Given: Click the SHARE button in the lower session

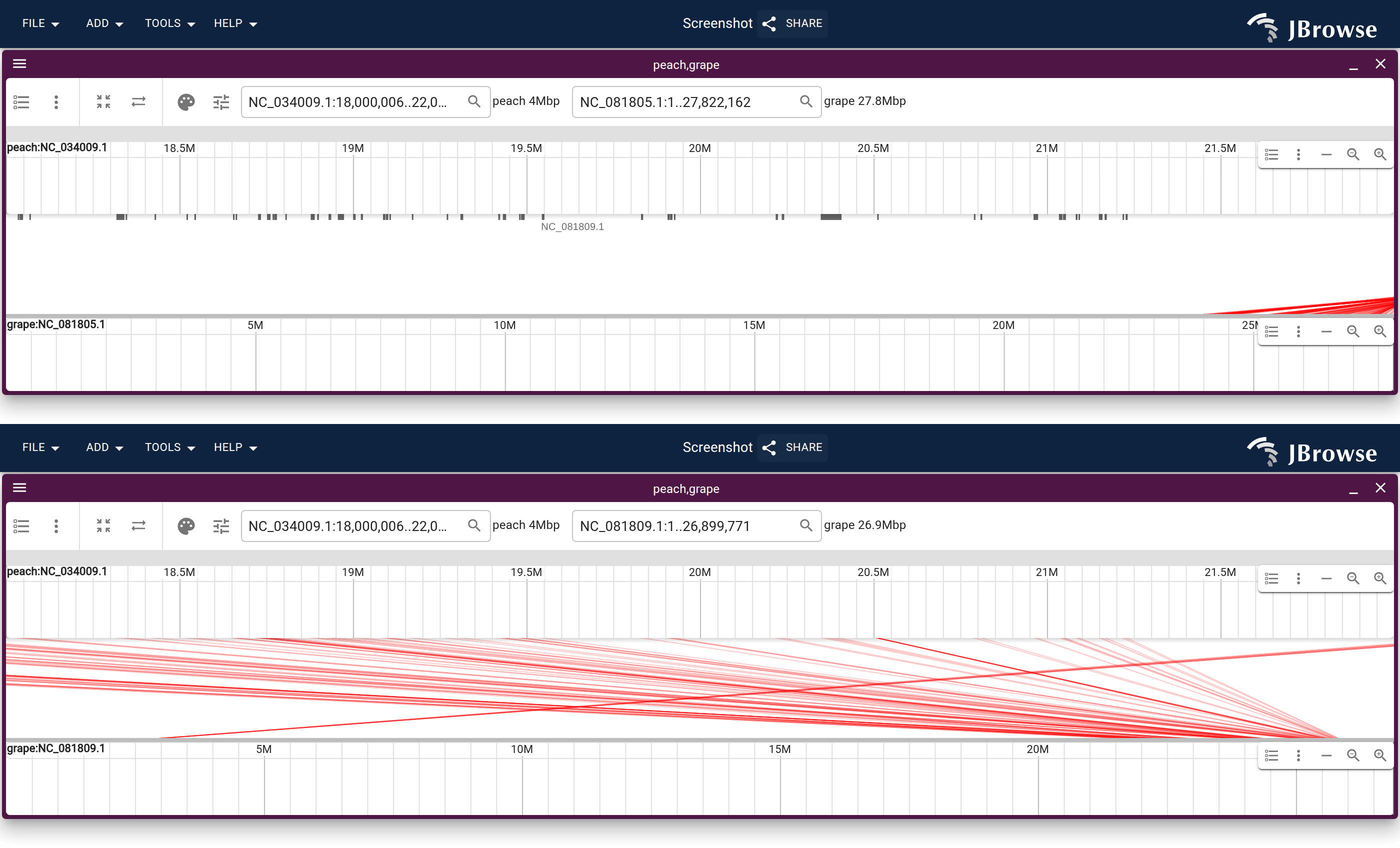Looking at the screenshot, I should point(792,447).
